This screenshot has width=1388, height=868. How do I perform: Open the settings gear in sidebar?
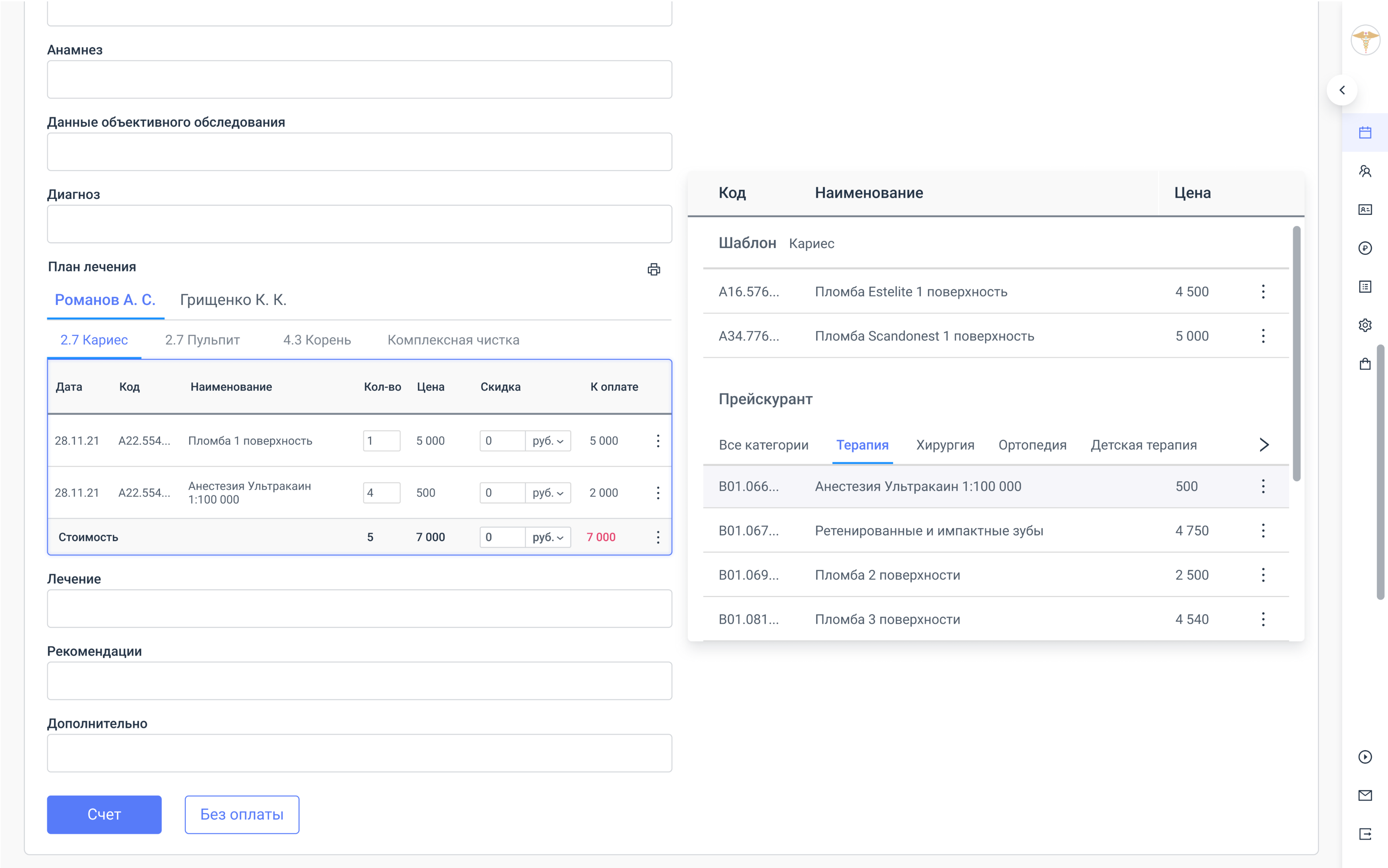[1364, 325]
